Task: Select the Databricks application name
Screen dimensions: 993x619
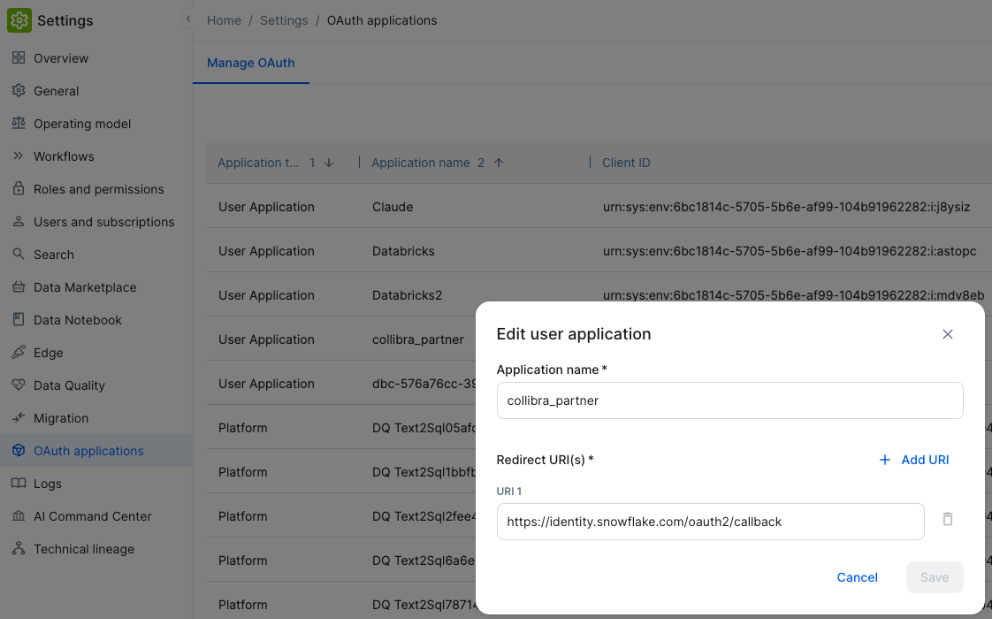Action: pyautogui.click(x=403, y=252)
